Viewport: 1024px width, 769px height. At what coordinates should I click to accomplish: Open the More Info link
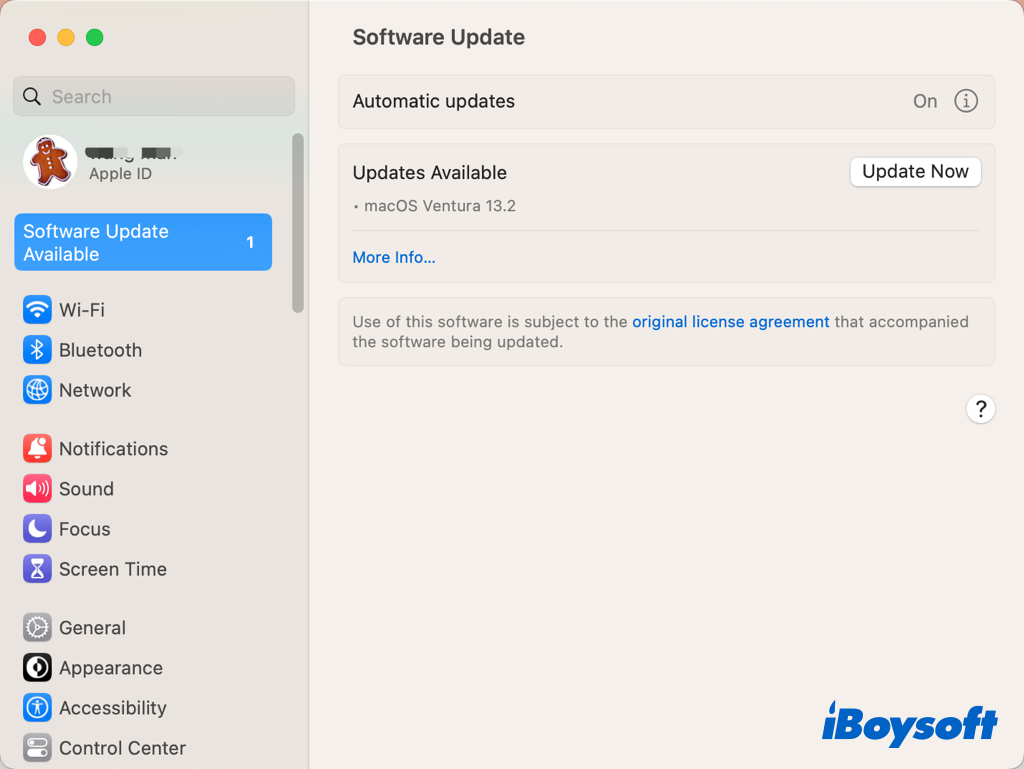tap(394, 257)
